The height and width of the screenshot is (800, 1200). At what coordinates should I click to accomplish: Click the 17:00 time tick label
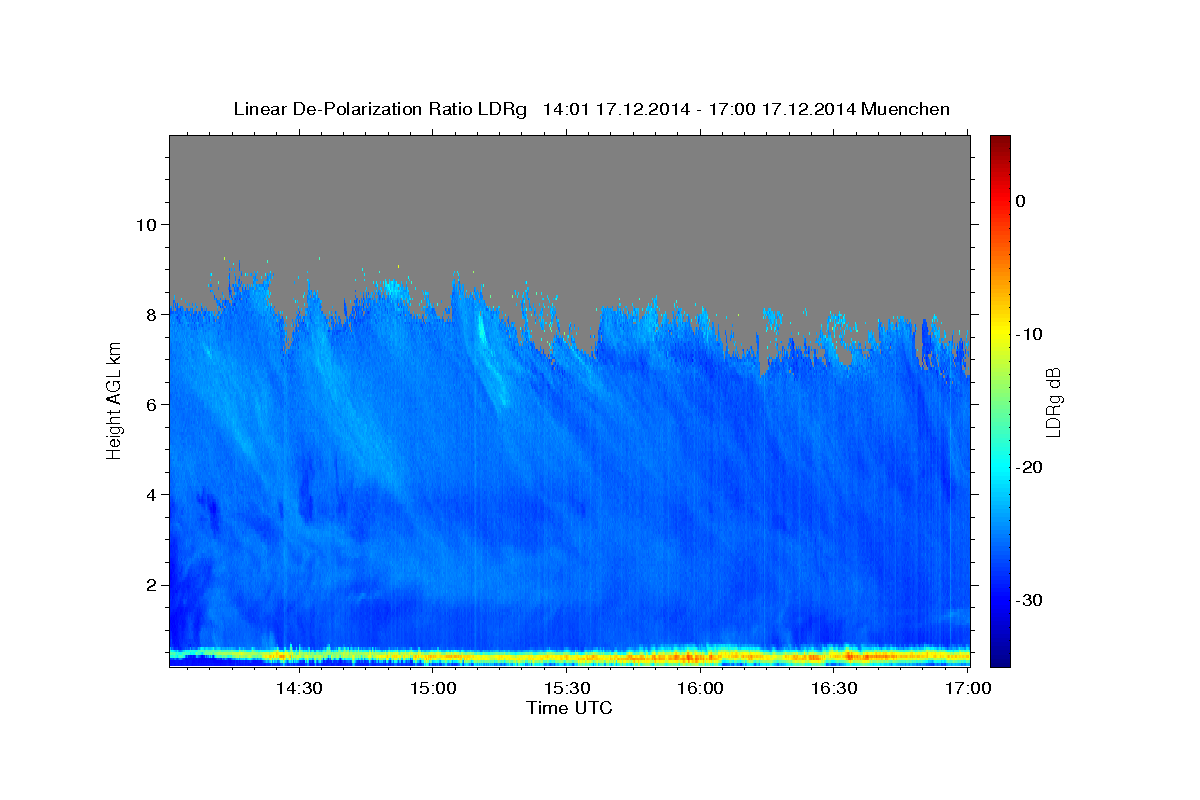pos(968,689)
